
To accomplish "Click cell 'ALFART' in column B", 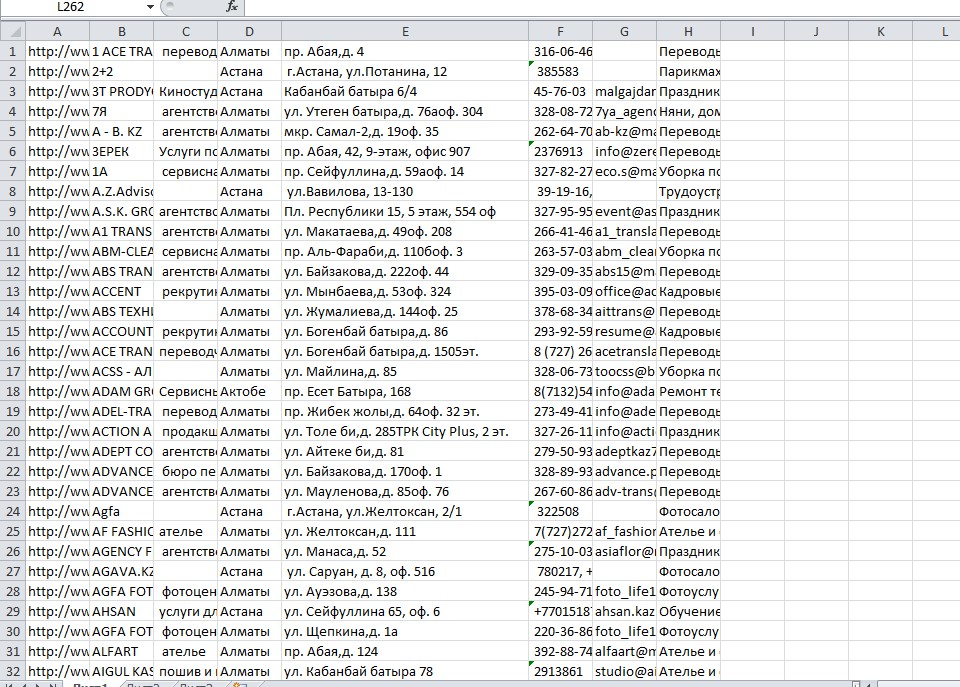I will tap(121, 651).
